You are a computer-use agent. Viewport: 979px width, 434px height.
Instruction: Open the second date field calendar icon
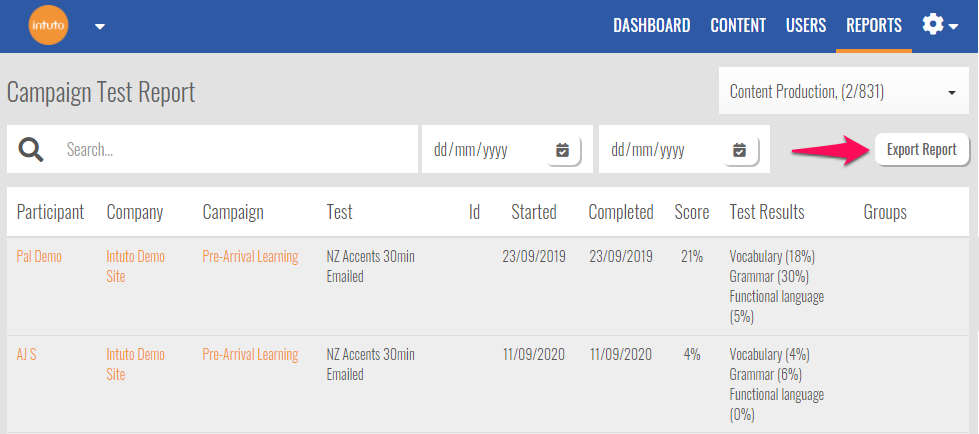coord(739,150)
